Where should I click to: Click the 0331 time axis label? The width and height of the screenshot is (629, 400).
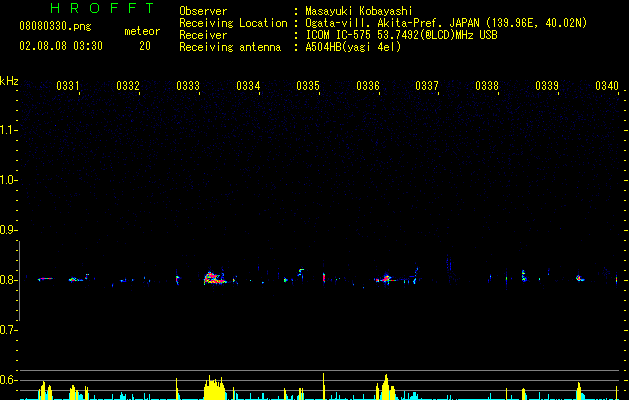(x=68, y=85)
